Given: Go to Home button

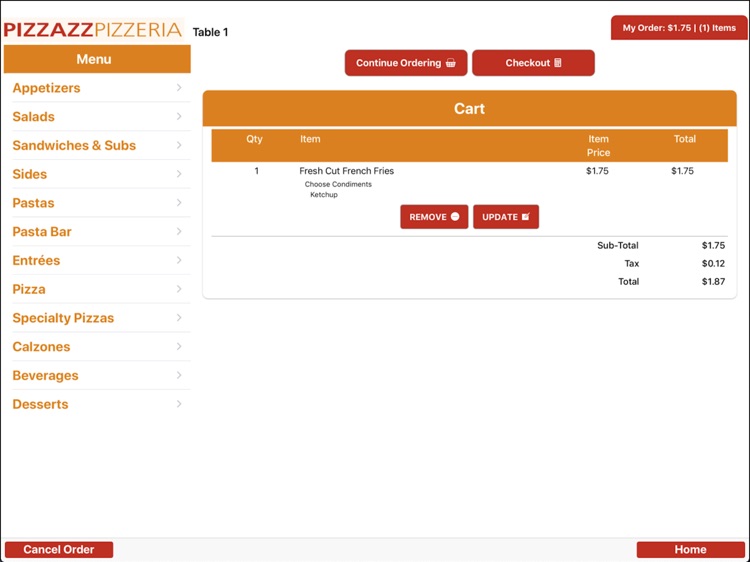Looking at the screenshot, I should point(690,549).
